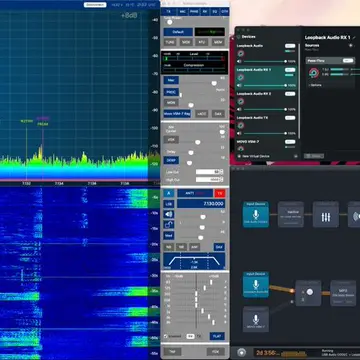Toggle the Loopback Audio RX 1 switch

[290, 70]
